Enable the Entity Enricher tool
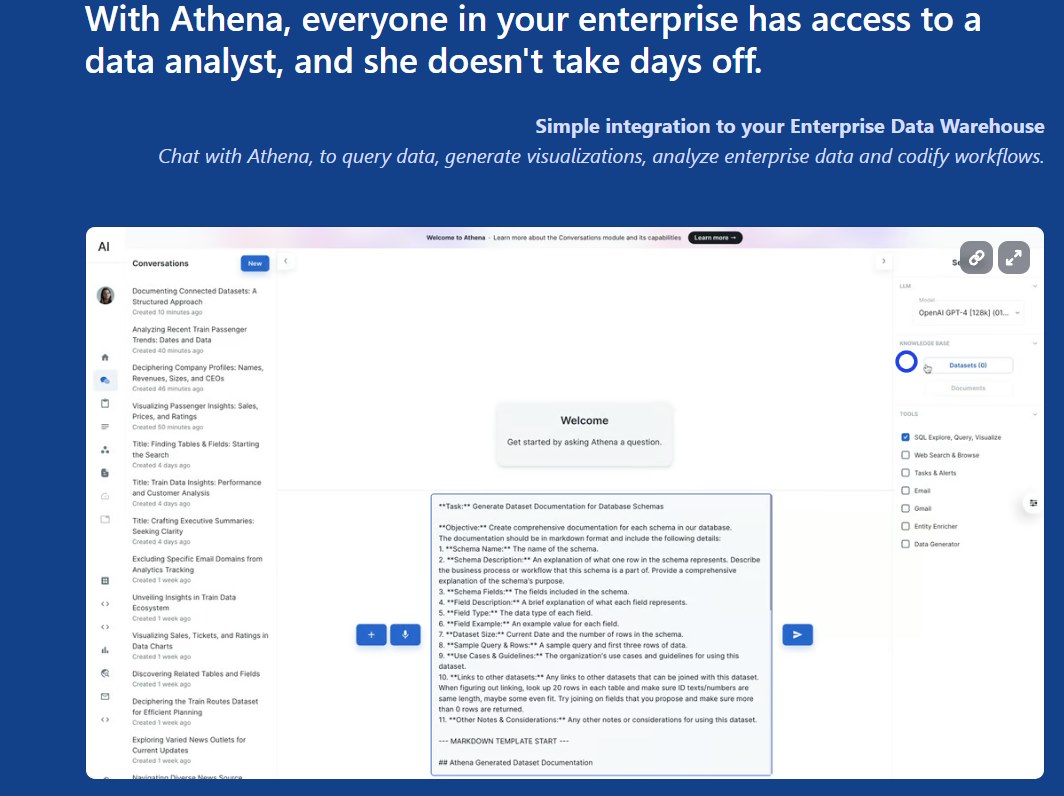Image resolution: width=1064 pixels, height=796 pixels. [x=905, y=526]
